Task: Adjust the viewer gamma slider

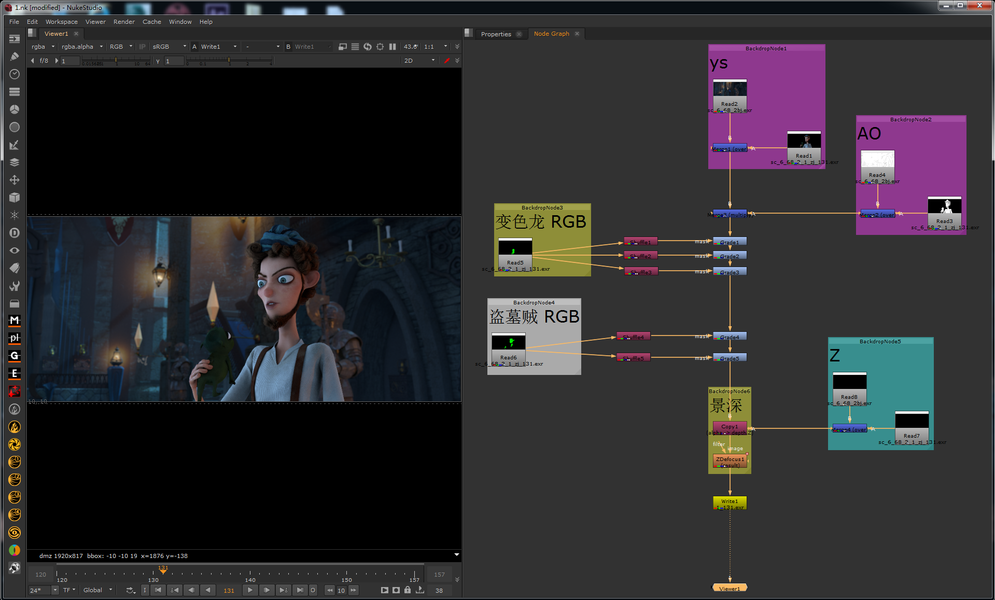Action: (228, 61)
